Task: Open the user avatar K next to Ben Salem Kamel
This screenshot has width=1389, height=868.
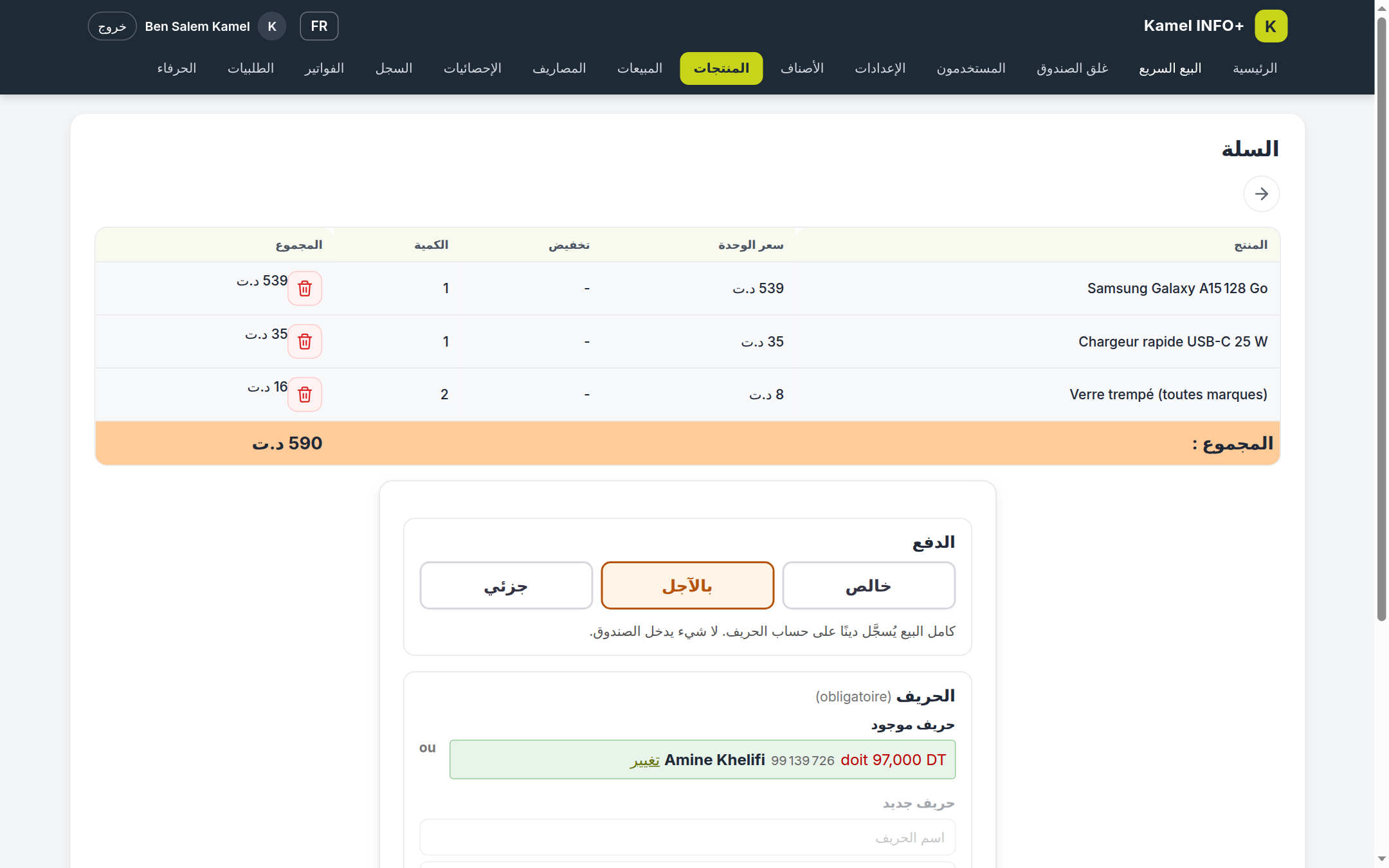Action: click(x=272, y=26)
